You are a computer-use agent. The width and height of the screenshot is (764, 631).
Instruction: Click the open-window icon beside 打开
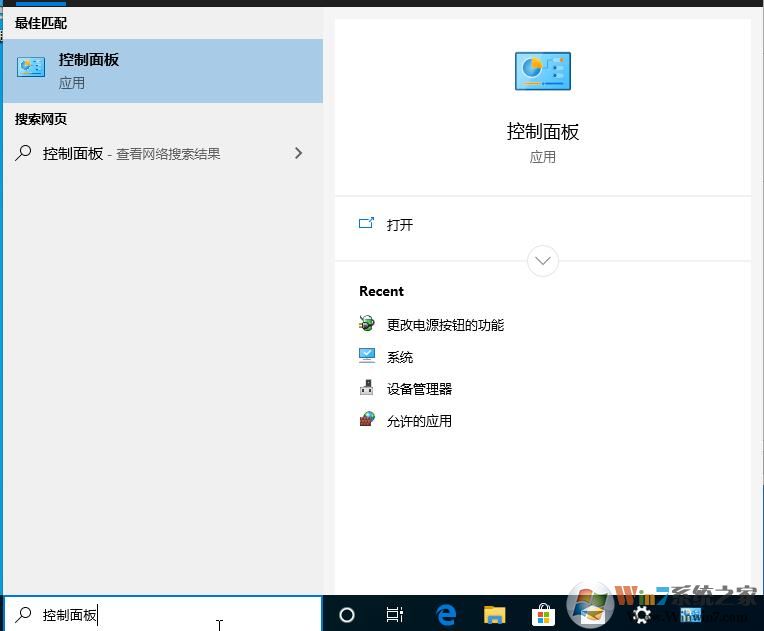(366, 223)
